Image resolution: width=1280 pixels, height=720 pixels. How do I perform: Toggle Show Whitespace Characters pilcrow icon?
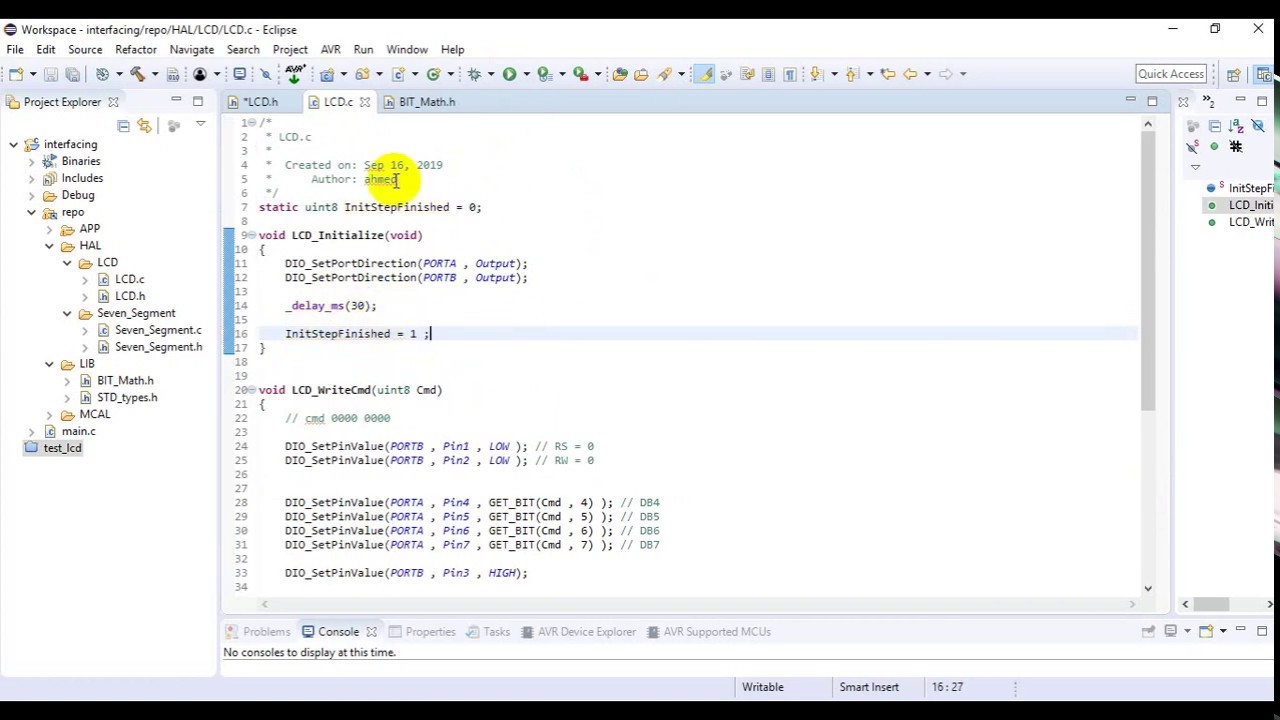[x=790, y=74]
